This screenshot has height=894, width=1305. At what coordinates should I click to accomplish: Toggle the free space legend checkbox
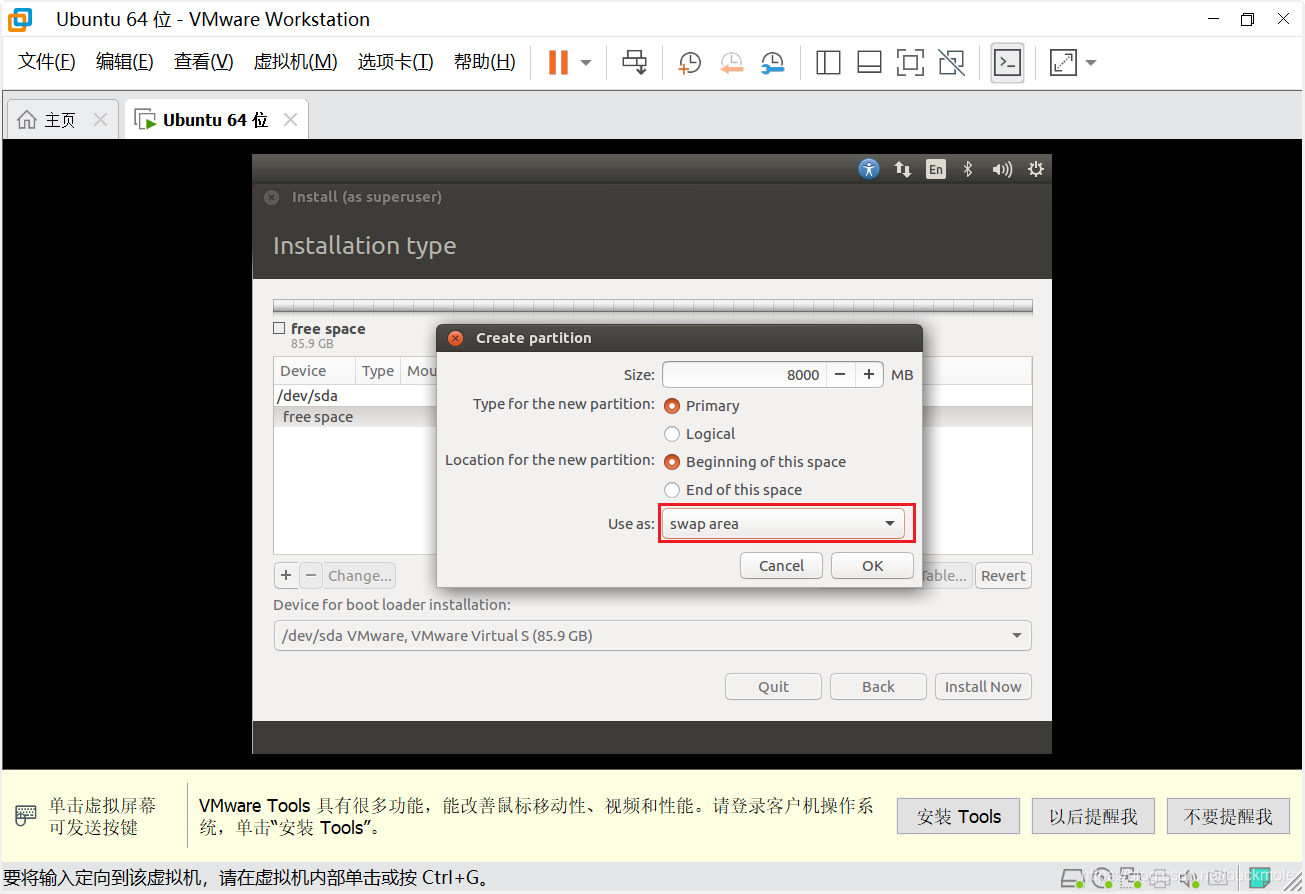coord(279,328)
